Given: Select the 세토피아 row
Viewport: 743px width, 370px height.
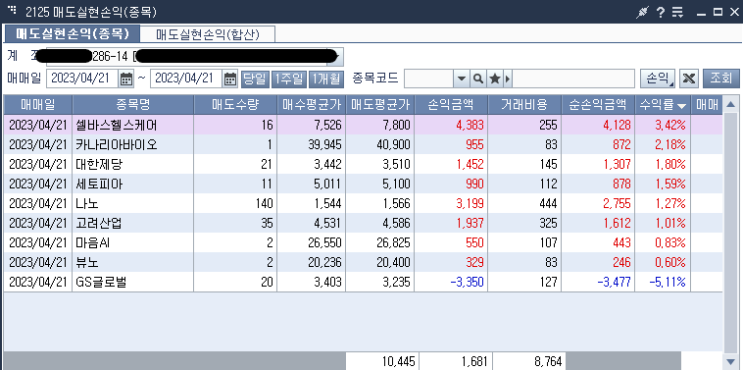Looking at the screenshot, I should point(363,184).
